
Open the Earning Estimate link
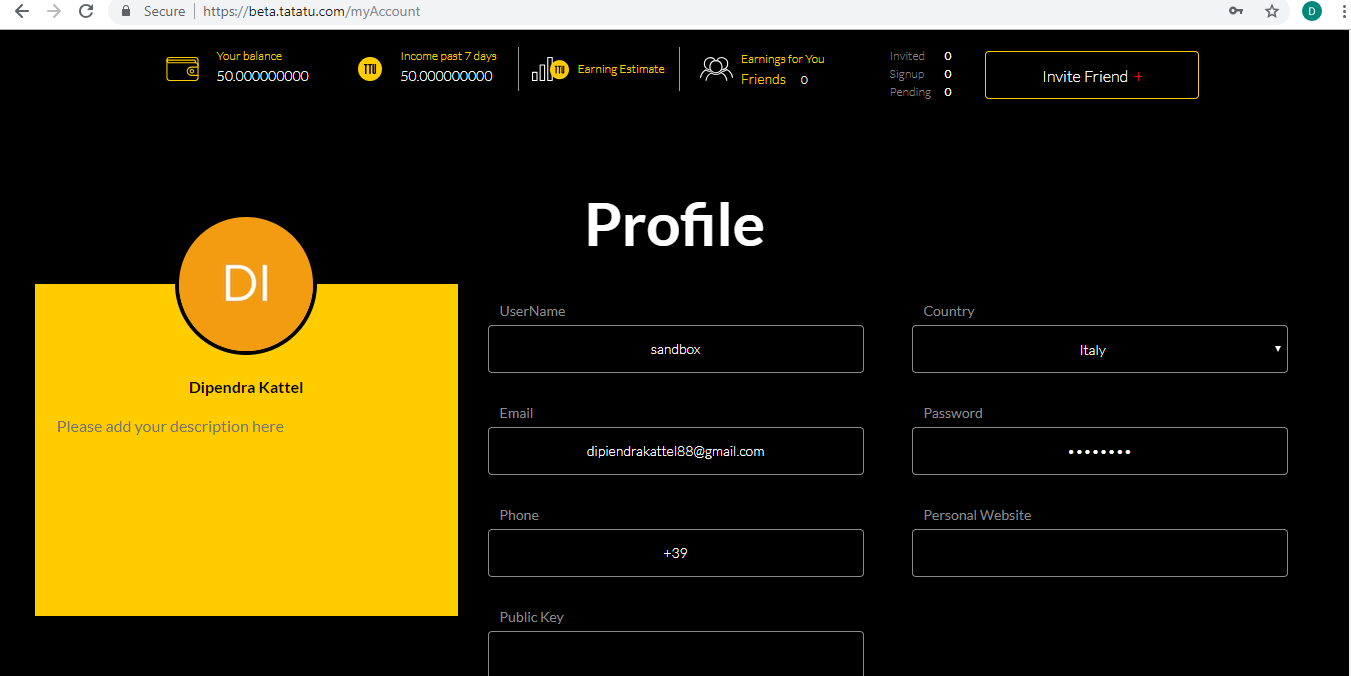[621, 69]
